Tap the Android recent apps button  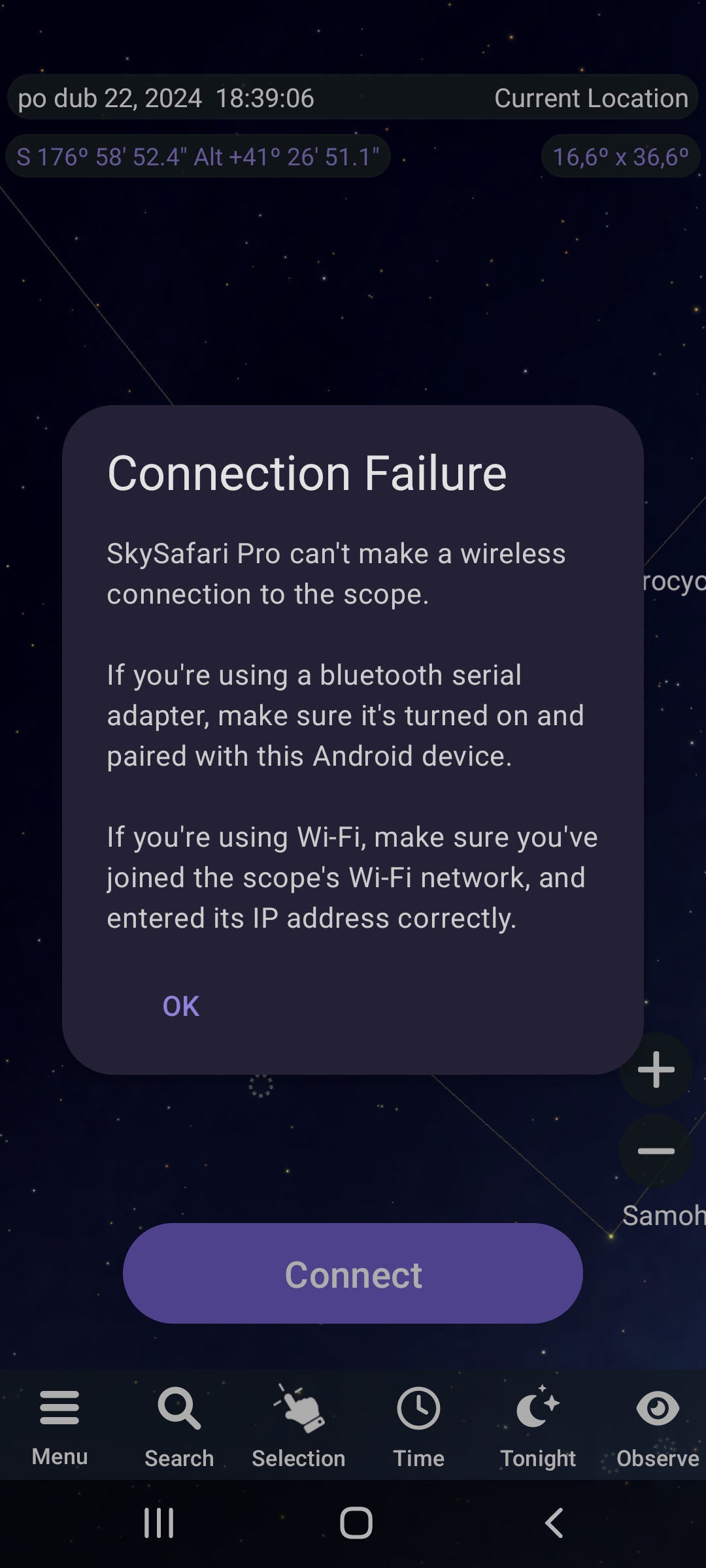159,1523
